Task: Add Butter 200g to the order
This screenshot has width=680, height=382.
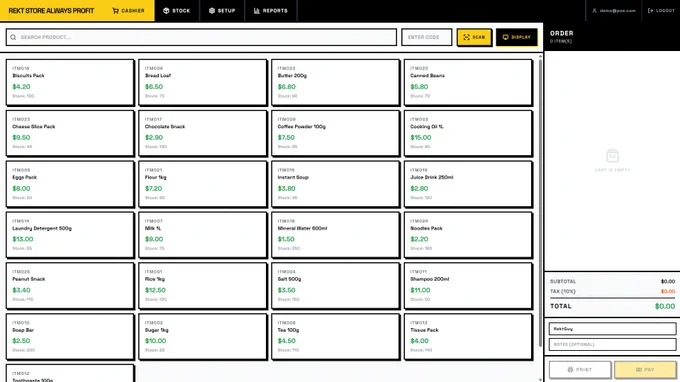Action: click(335, 82)
